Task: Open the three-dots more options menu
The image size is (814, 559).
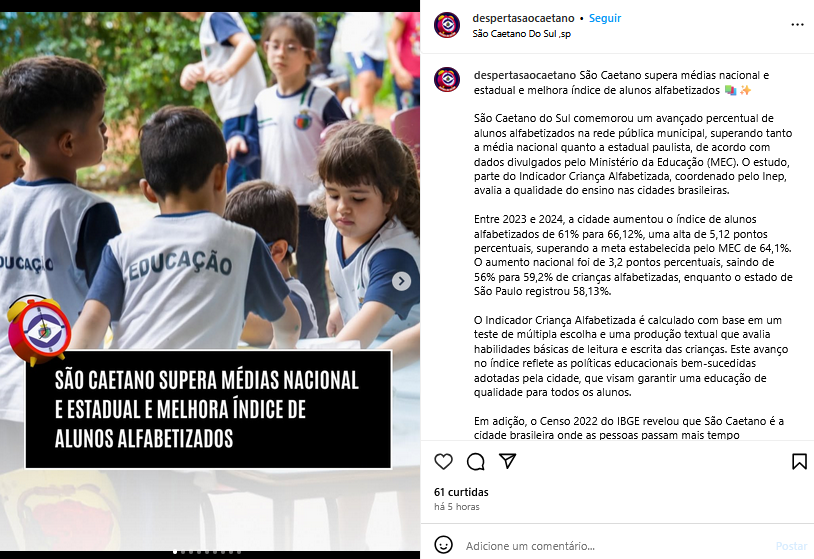Action: coord(797,25)
